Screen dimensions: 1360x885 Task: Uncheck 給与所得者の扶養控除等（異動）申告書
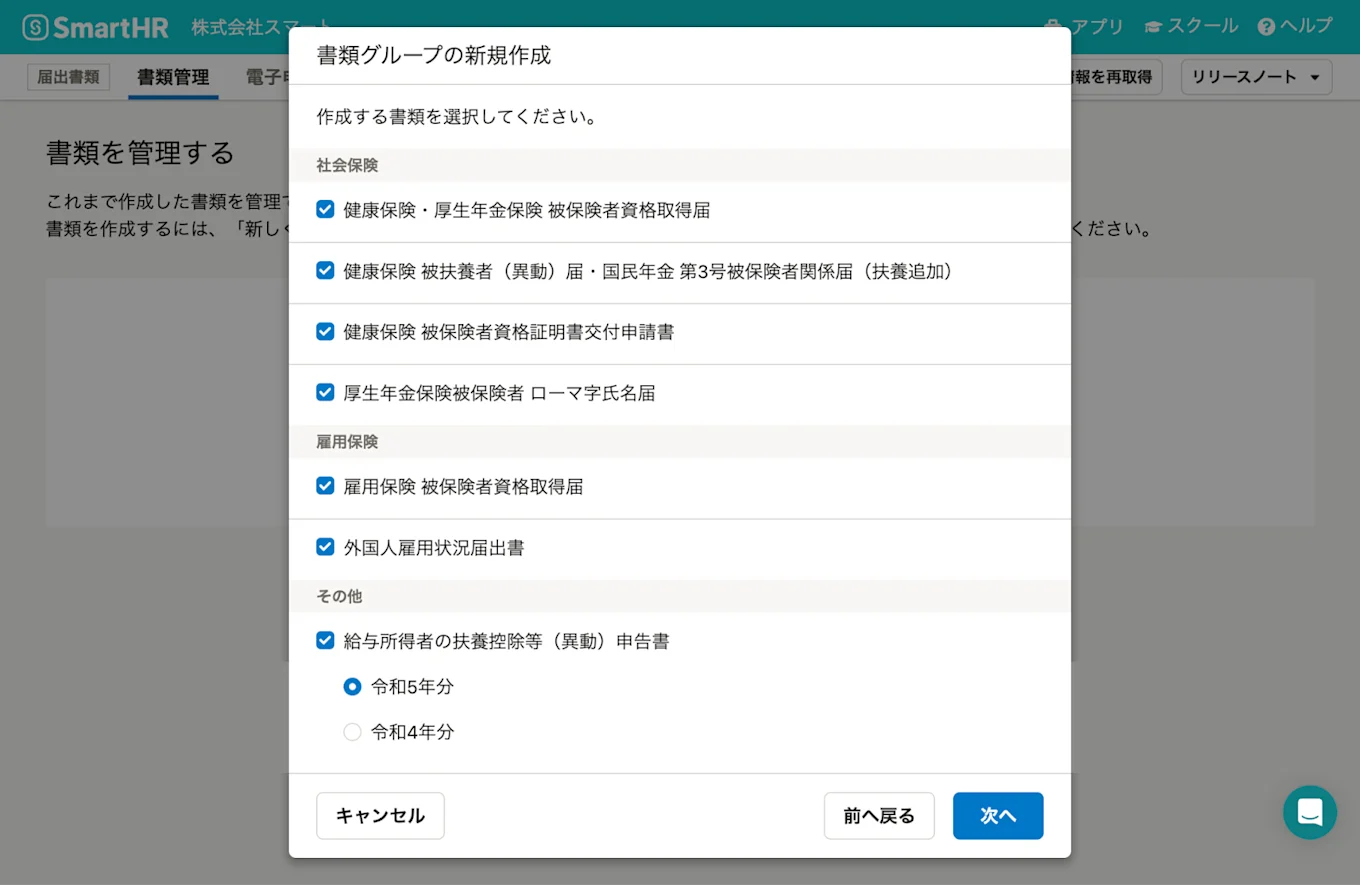(x=325, y=640)
